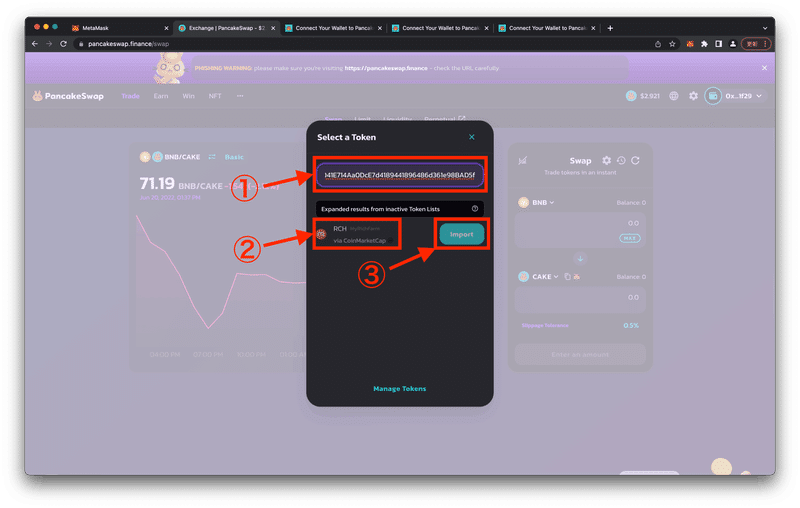Viewport: 800px width, 508px height.
Task: Bookmark this page with the star
Action: (x=672, y=44)
